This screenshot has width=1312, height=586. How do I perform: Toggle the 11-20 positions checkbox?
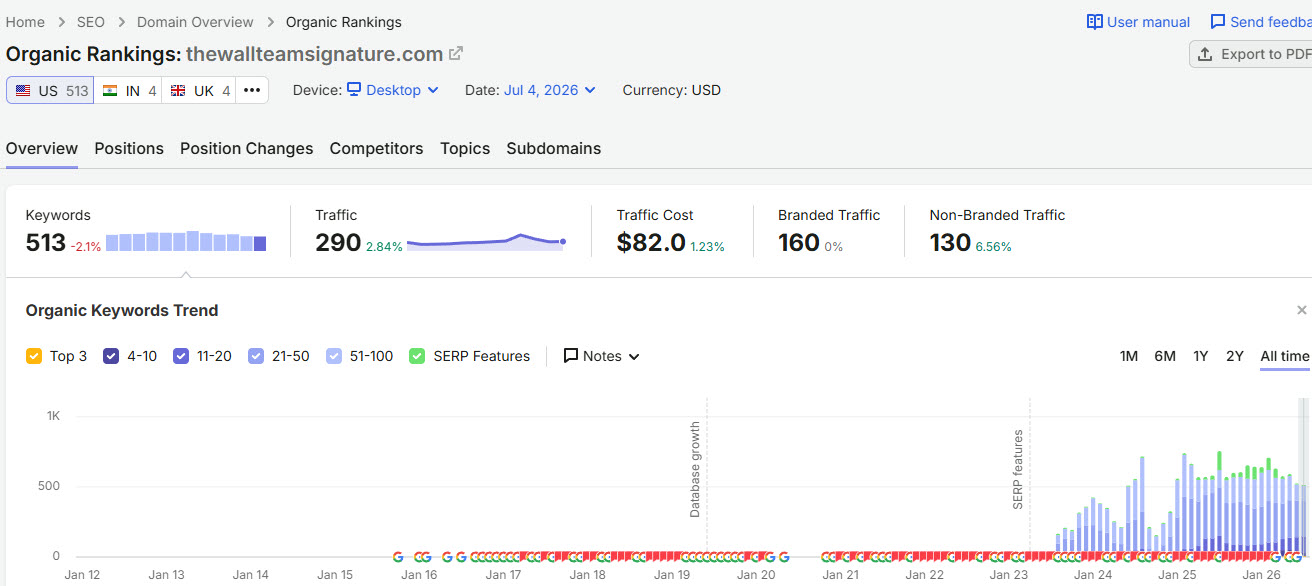tap(181, 356)
